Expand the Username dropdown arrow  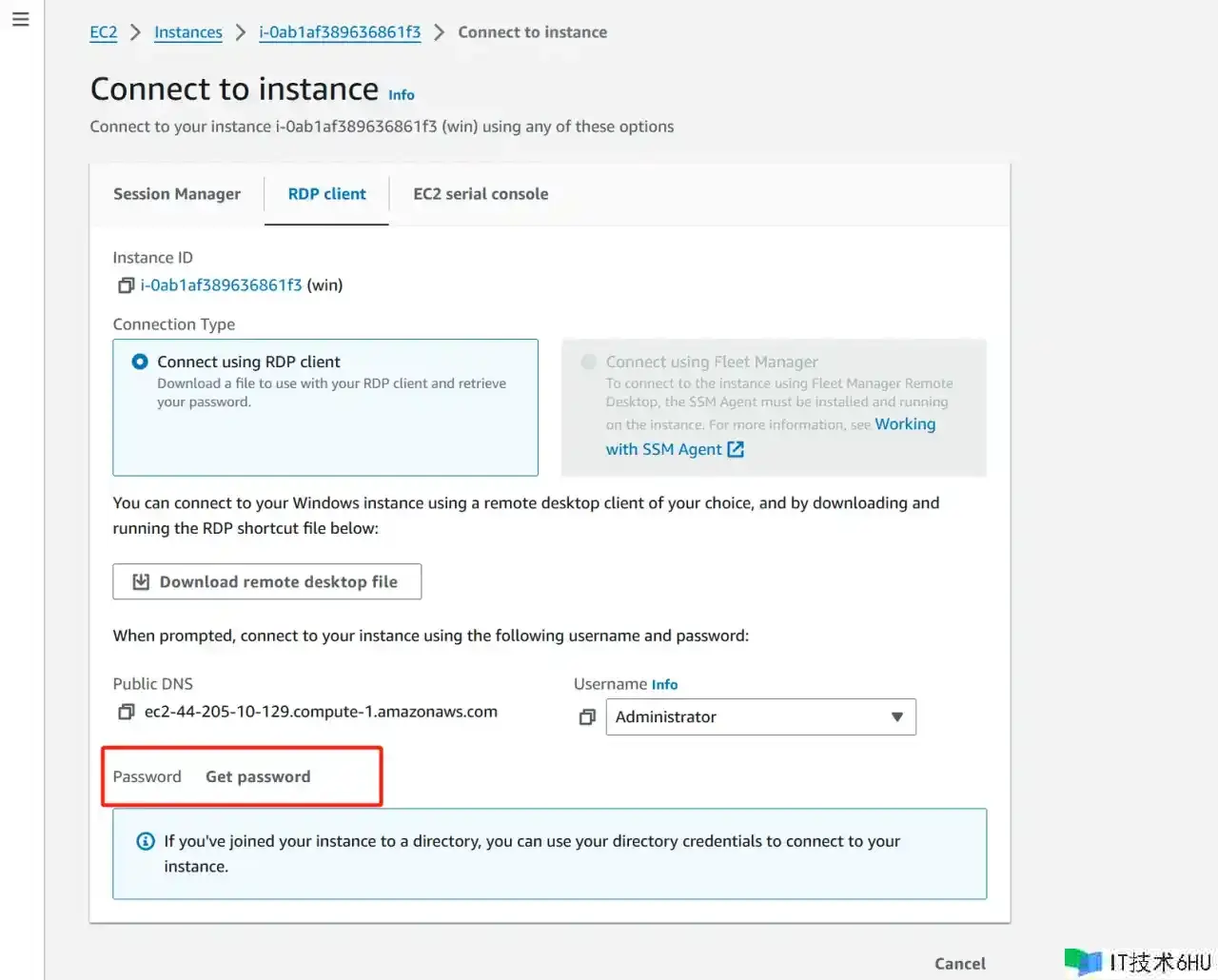tap(896, 717)
